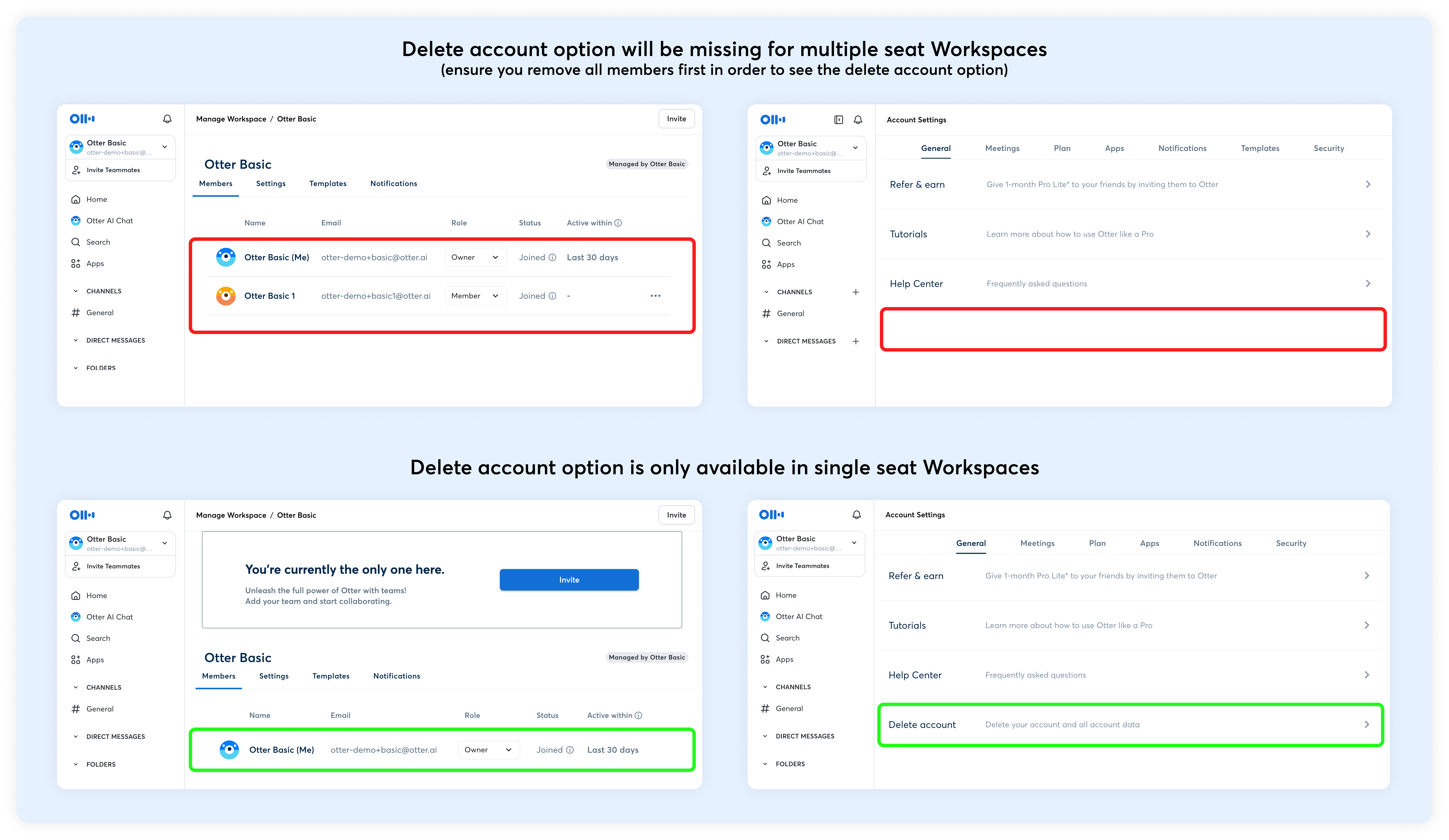The height and width of the screenshot is (840, 1449).
Task: Open Refer & earn chevron in upper-right panel
Action: (x=1368, y=184)
